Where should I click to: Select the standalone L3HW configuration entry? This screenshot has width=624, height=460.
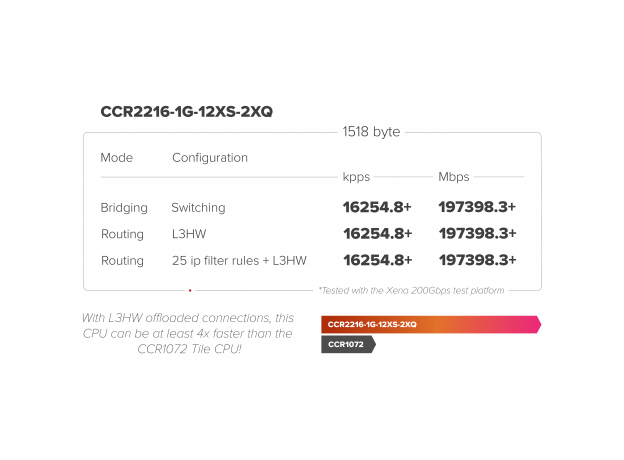(188, 234)
